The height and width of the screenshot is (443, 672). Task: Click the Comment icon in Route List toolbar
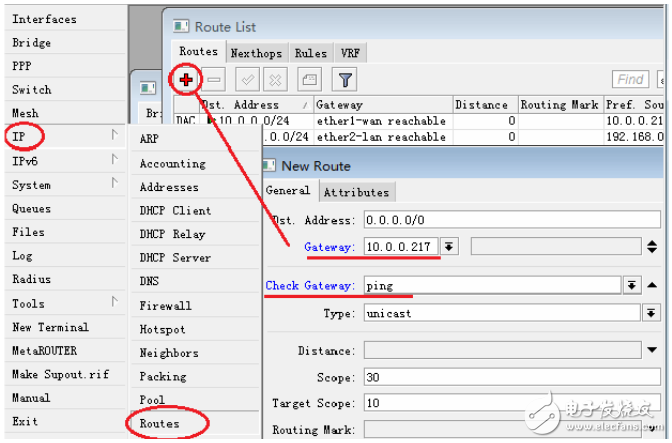click(310, 78)
